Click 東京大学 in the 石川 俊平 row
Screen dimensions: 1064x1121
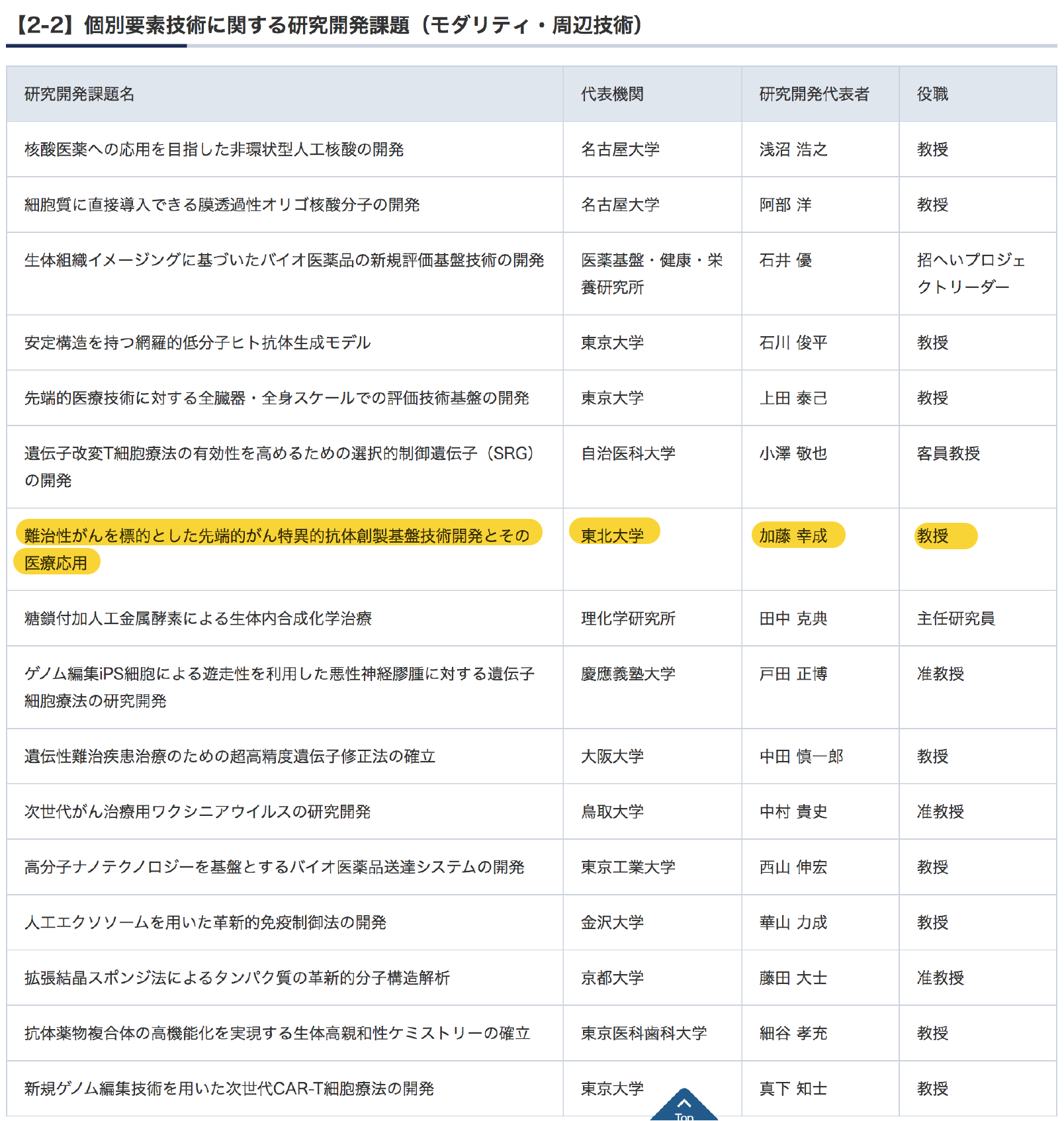[x=612, y=343]
